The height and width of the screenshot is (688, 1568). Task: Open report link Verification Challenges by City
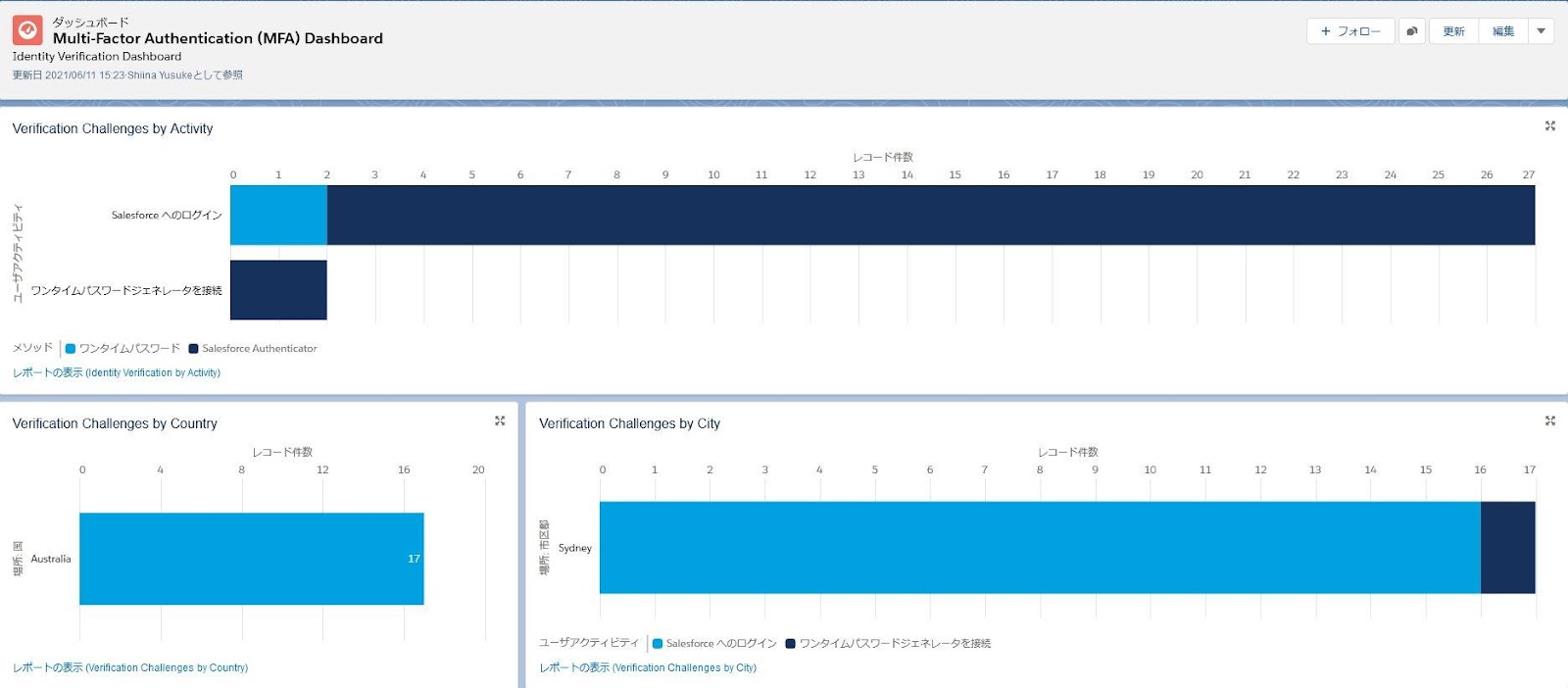(x=648, y=667)
